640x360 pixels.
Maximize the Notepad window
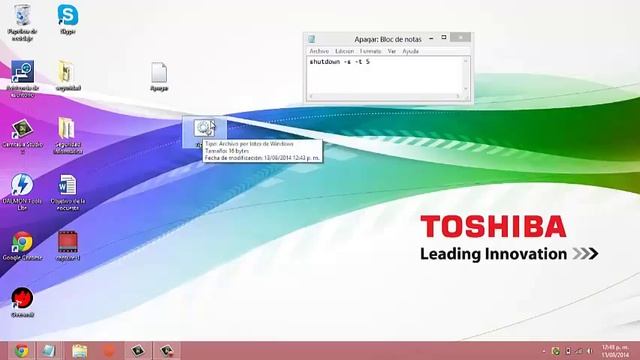tap(444, 38)
